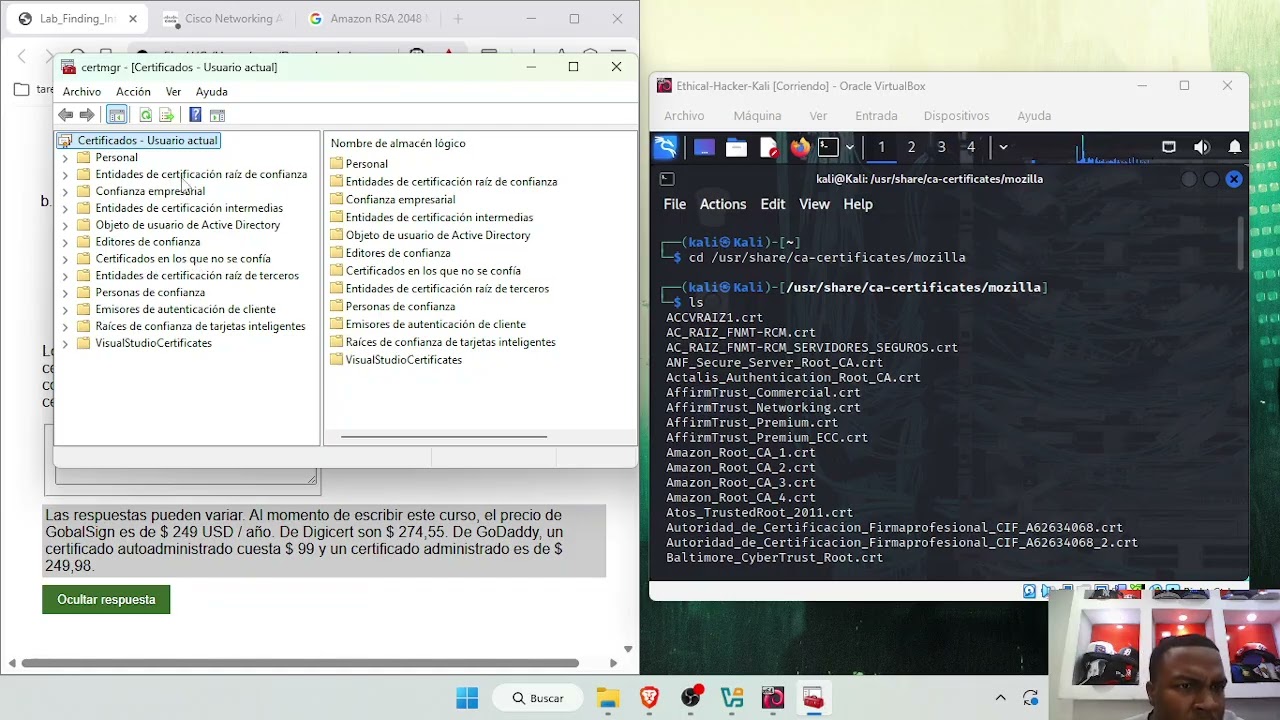The width and height of the screenshot is (1280, 720).
Task: Click the Refresh icon in certmgr toolbar
Action: (x=146, y=115)
